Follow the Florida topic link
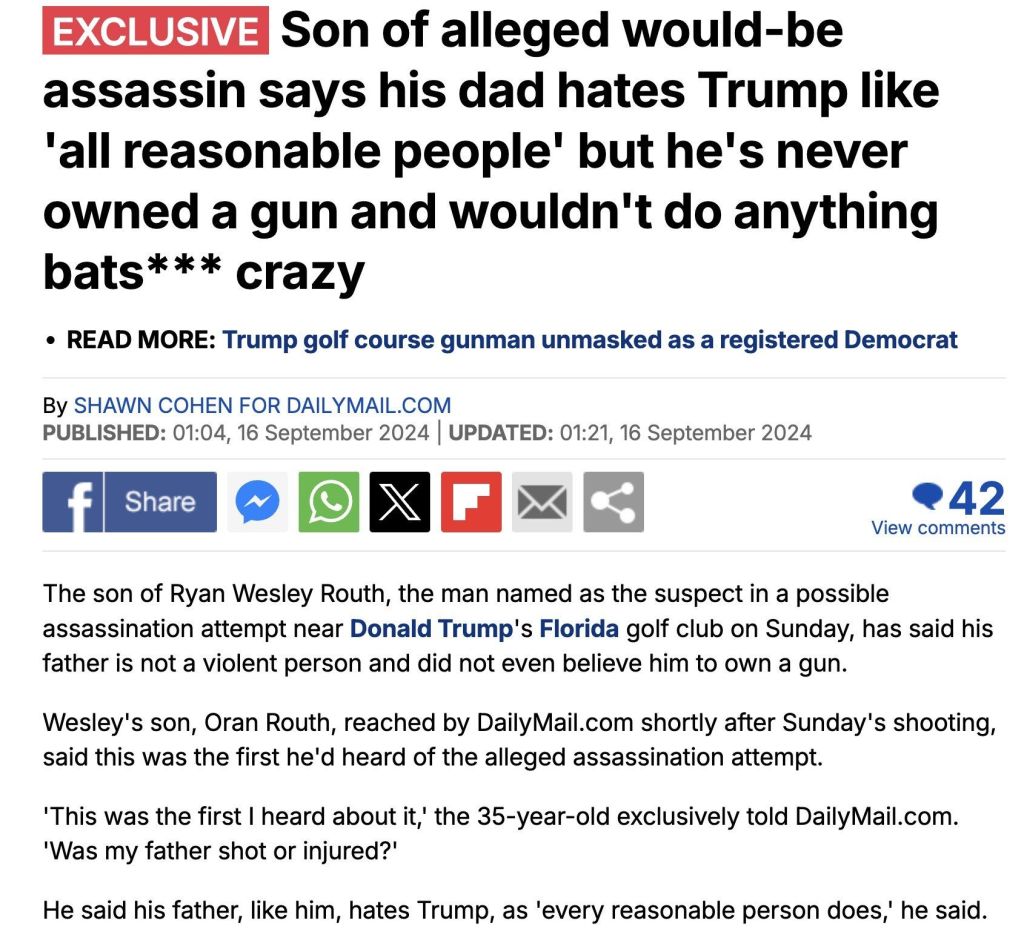 (579, 630)
